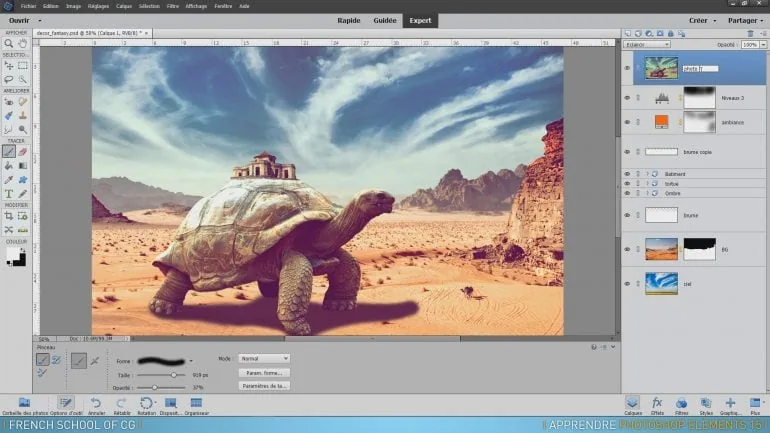Switch to the Expert mode tab
Image resolution: width=770 pixels, height=433 pixels.
pos(420,21)
